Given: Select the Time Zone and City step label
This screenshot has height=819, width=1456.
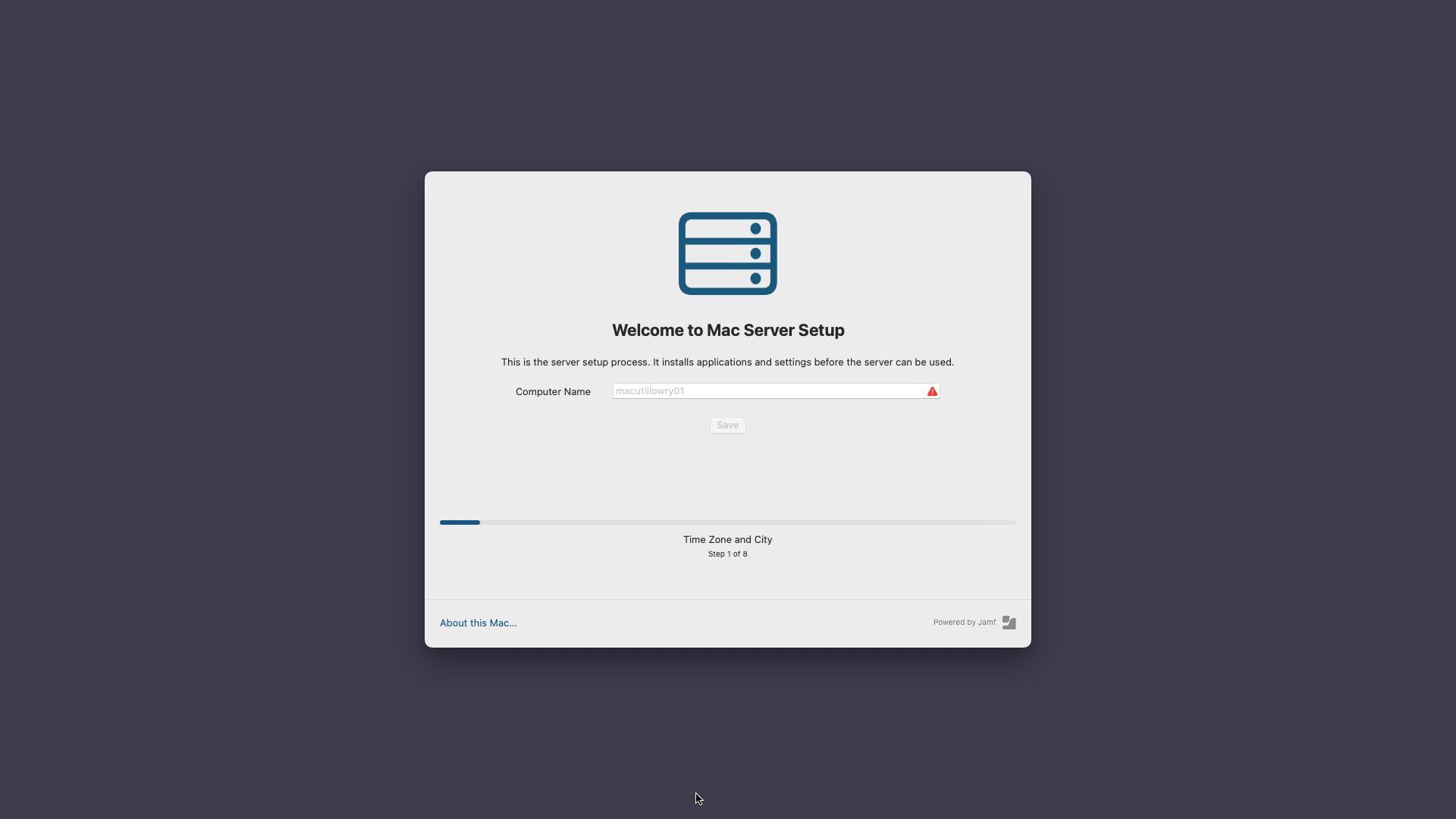Looking at the screenshot, I should click(x=727, y=539).
